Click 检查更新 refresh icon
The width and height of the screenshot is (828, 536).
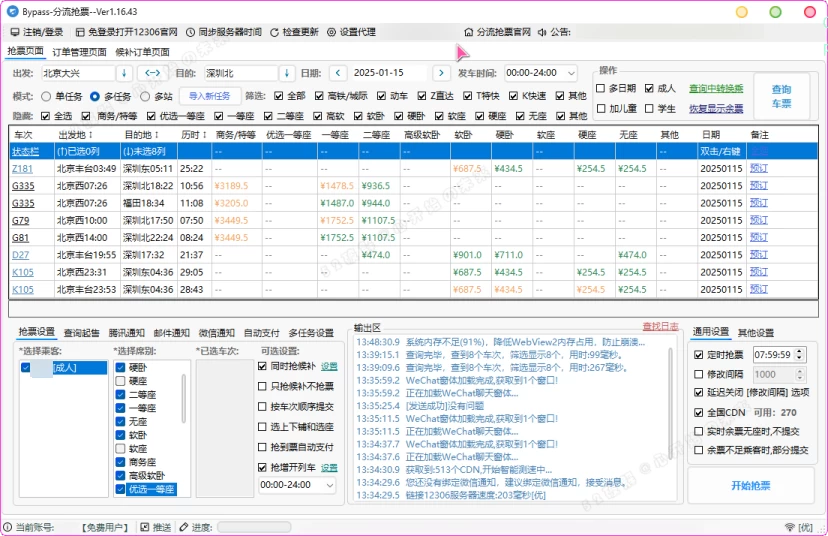[275, 32]
